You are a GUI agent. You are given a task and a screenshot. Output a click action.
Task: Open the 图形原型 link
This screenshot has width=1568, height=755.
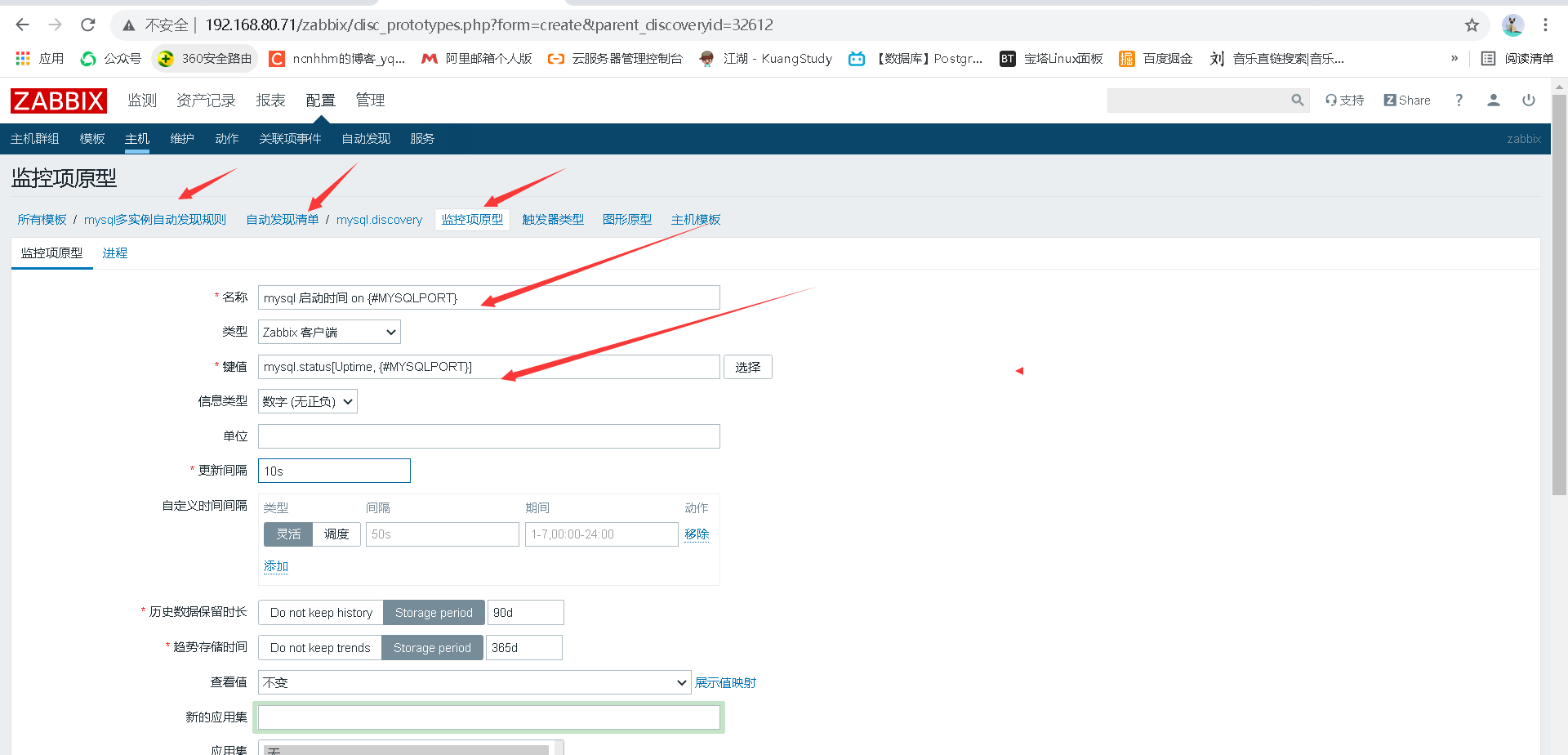tap(627, 220)
